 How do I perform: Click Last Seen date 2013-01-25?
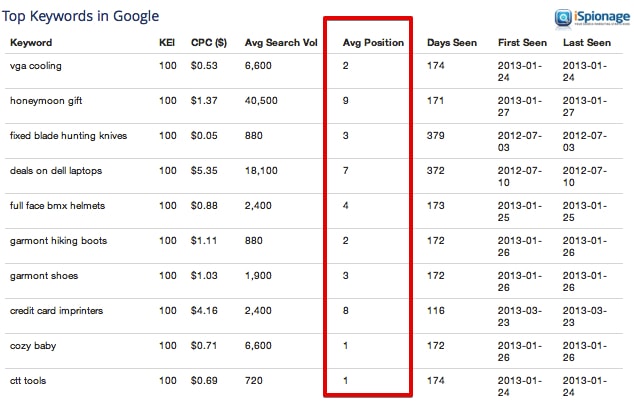[585, 211]
